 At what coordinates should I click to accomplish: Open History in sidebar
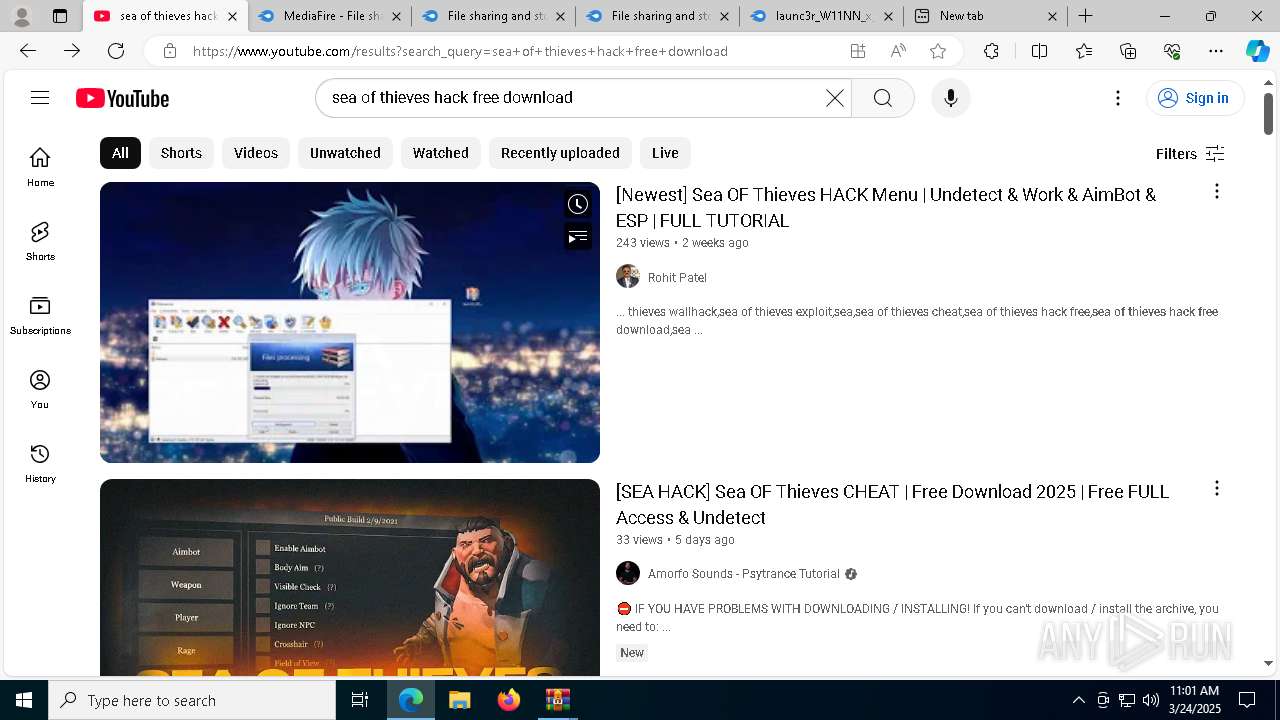(40, 463)
